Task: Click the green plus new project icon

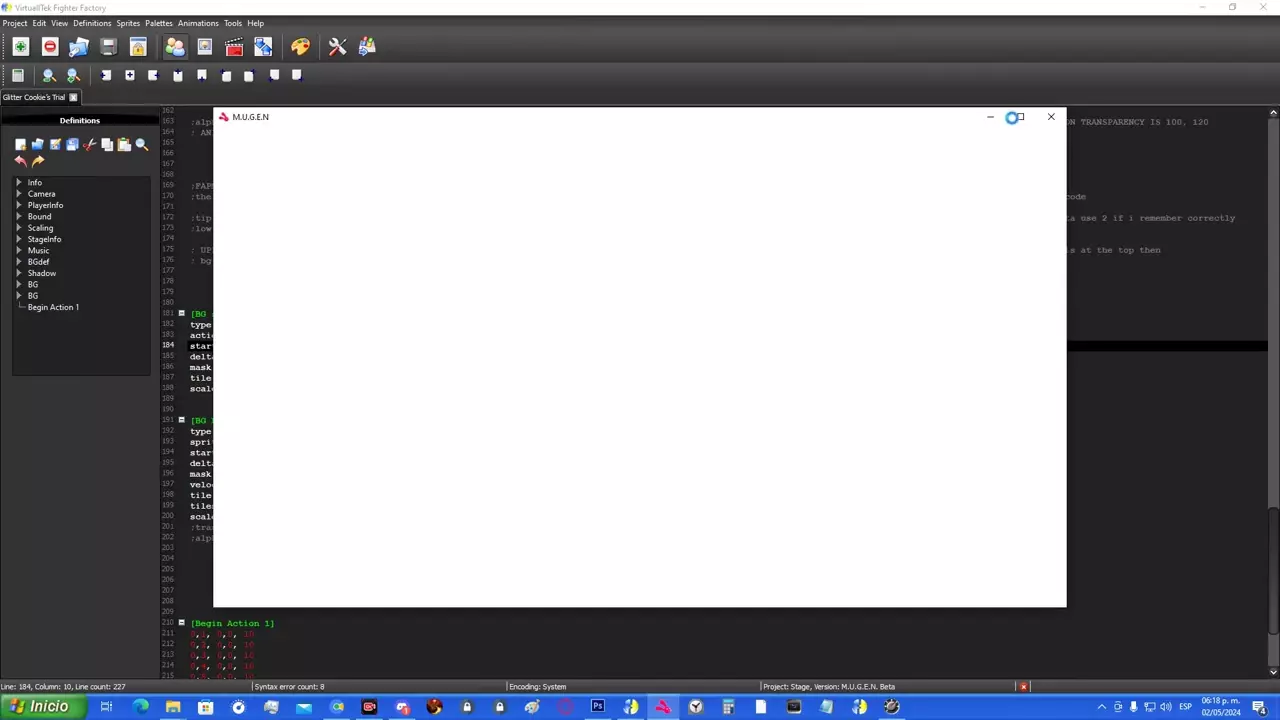Action: coord(20,47)
